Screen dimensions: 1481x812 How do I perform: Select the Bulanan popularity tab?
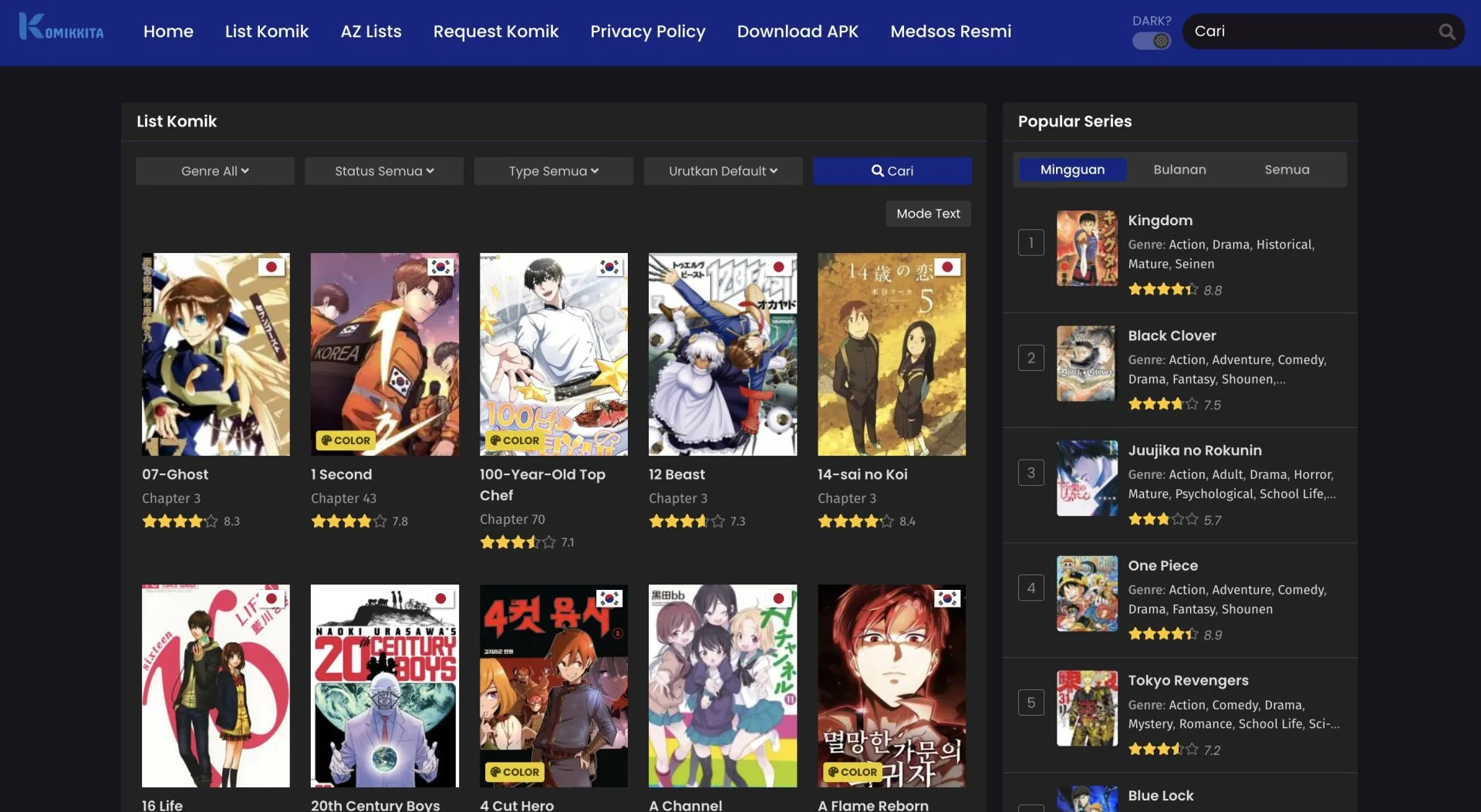point(1179,170)
